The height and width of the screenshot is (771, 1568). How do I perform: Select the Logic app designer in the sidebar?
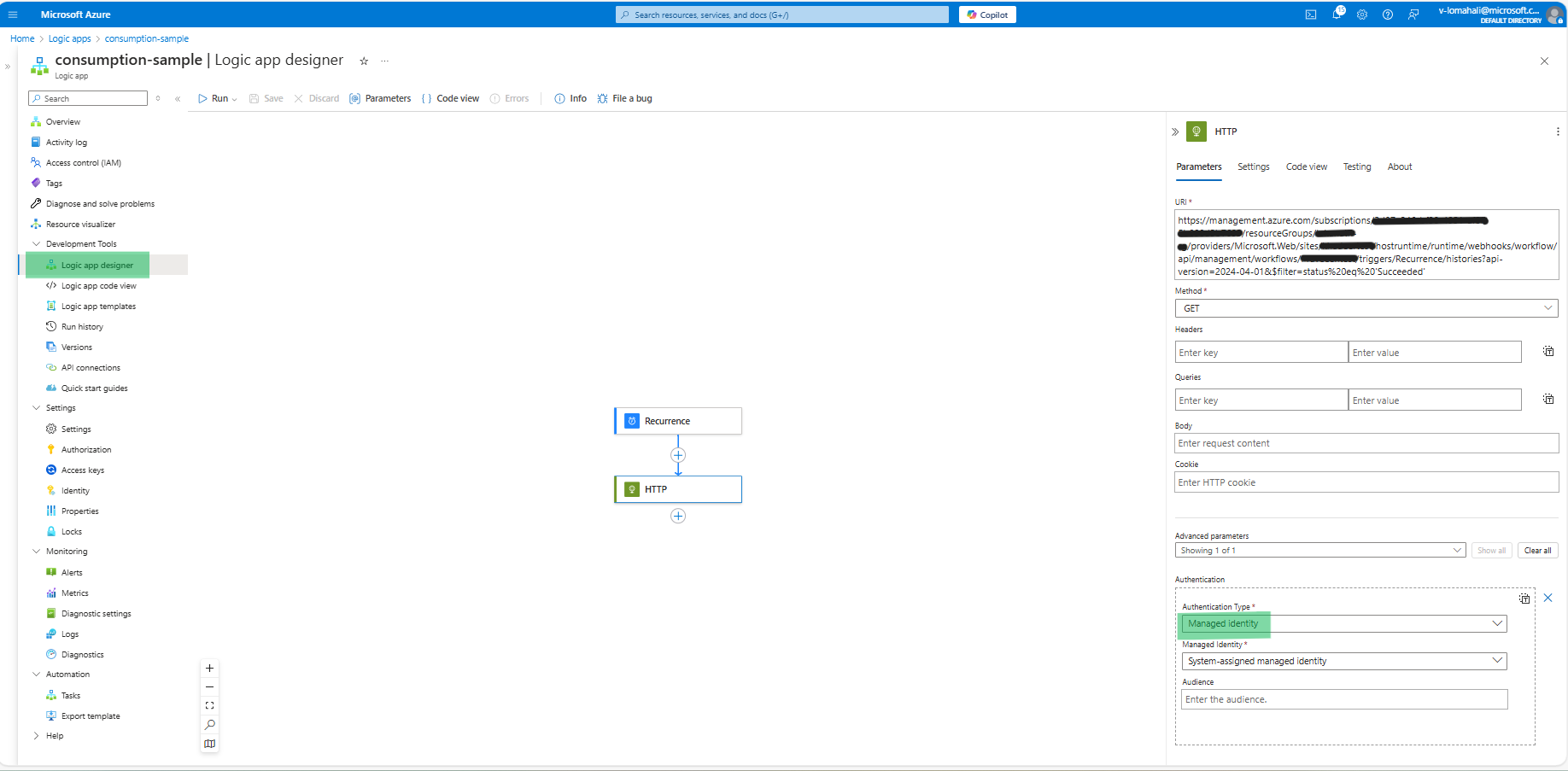97,265
